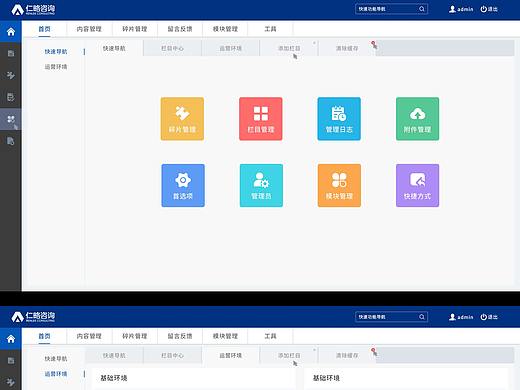Viewport: 520px width, 390px height.
Task: Switch to the 栏目中心 sub-tab in the lower screen
Action: pyautogui.click(x=172, y=356)
